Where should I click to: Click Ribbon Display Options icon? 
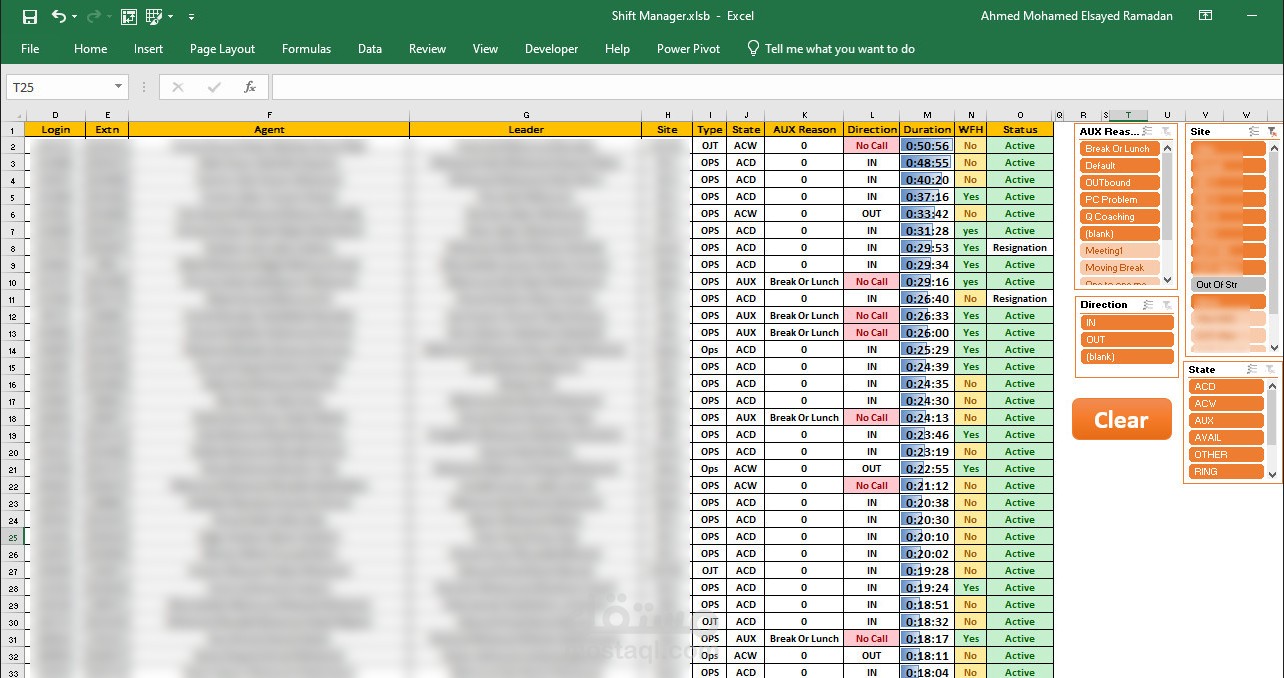pos(1205,16)
